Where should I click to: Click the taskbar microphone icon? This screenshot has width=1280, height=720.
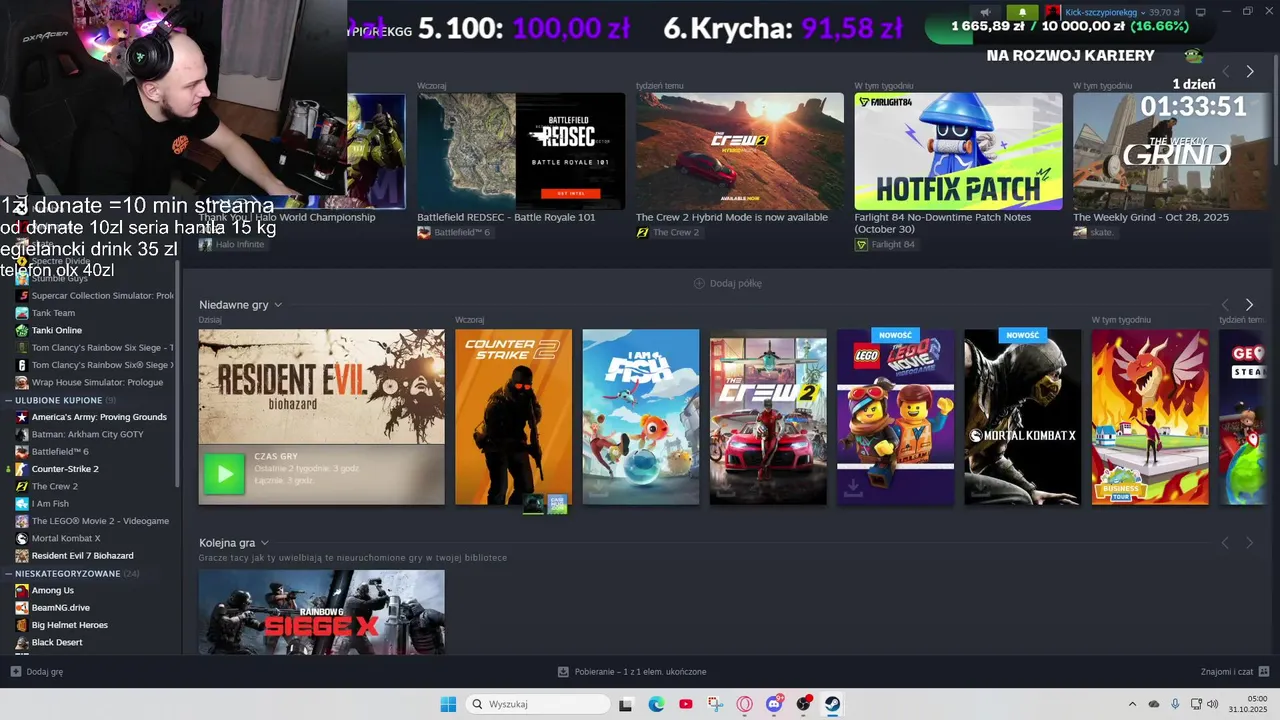pos(1175,704)
